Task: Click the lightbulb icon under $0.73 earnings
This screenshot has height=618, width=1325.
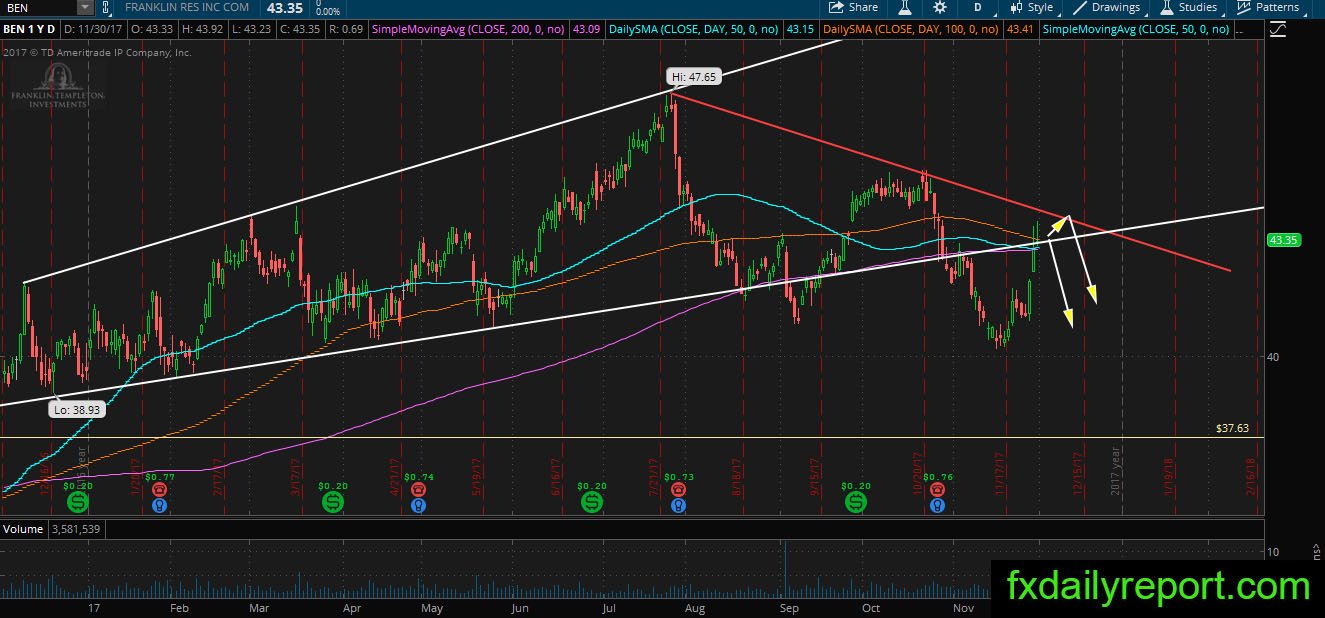Action: [679, 506]
